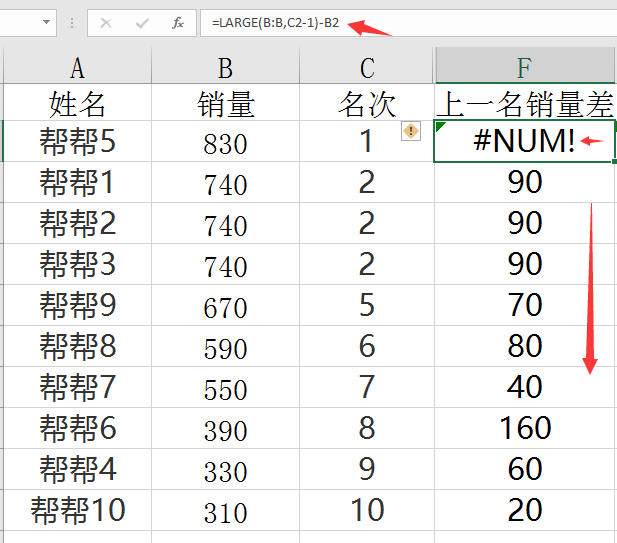
Task: Select sales cell 310
Action: (x=225, y=510)
